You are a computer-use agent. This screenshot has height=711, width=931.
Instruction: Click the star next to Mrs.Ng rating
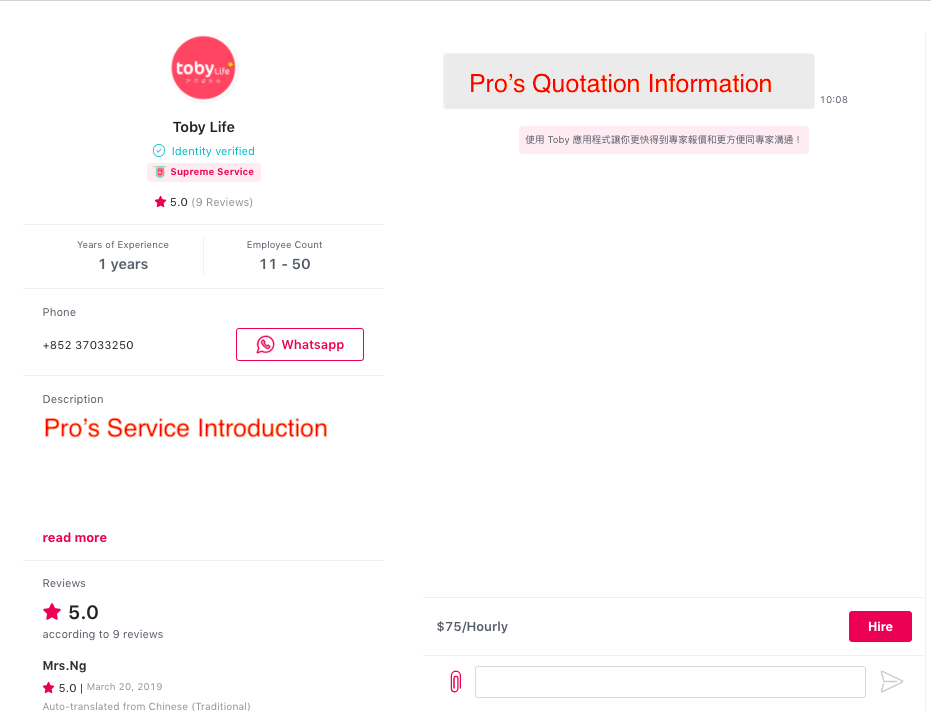(x=49, y=688)
